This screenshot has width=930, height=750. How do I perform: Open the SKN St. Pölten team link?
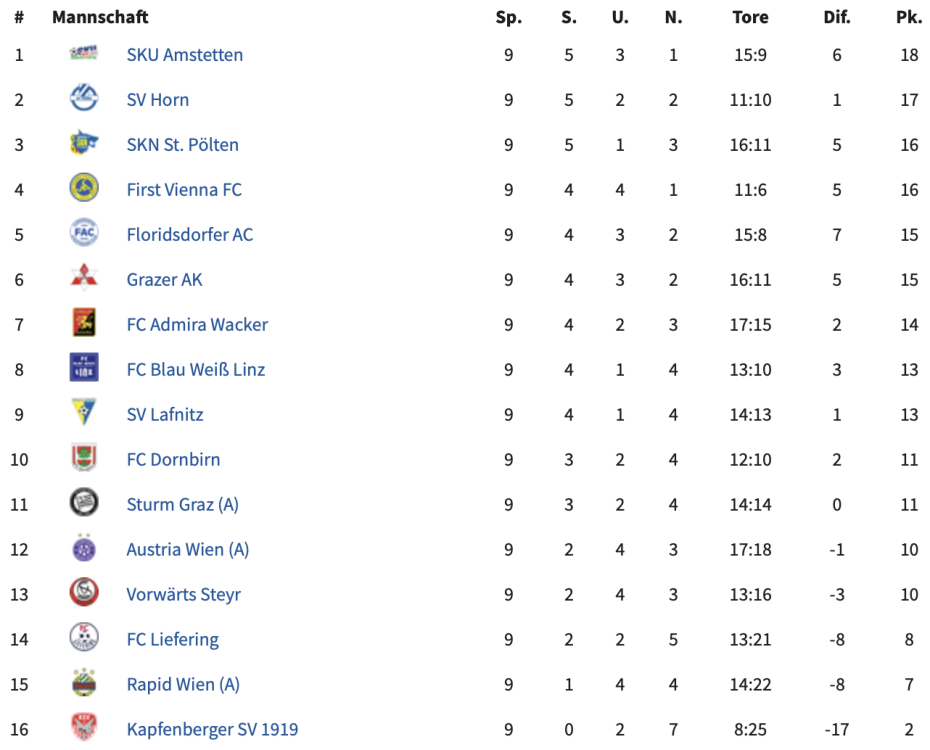pyautogui.click(x=182, y=144)
